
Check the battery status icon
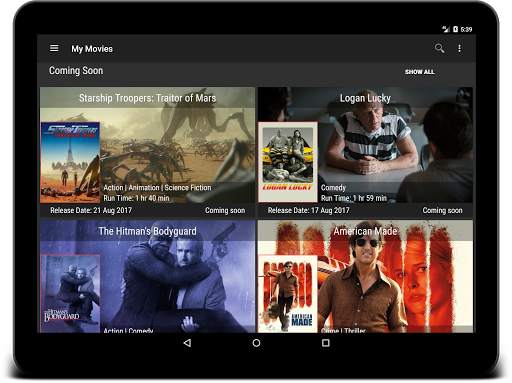click(x=455, y=29)
